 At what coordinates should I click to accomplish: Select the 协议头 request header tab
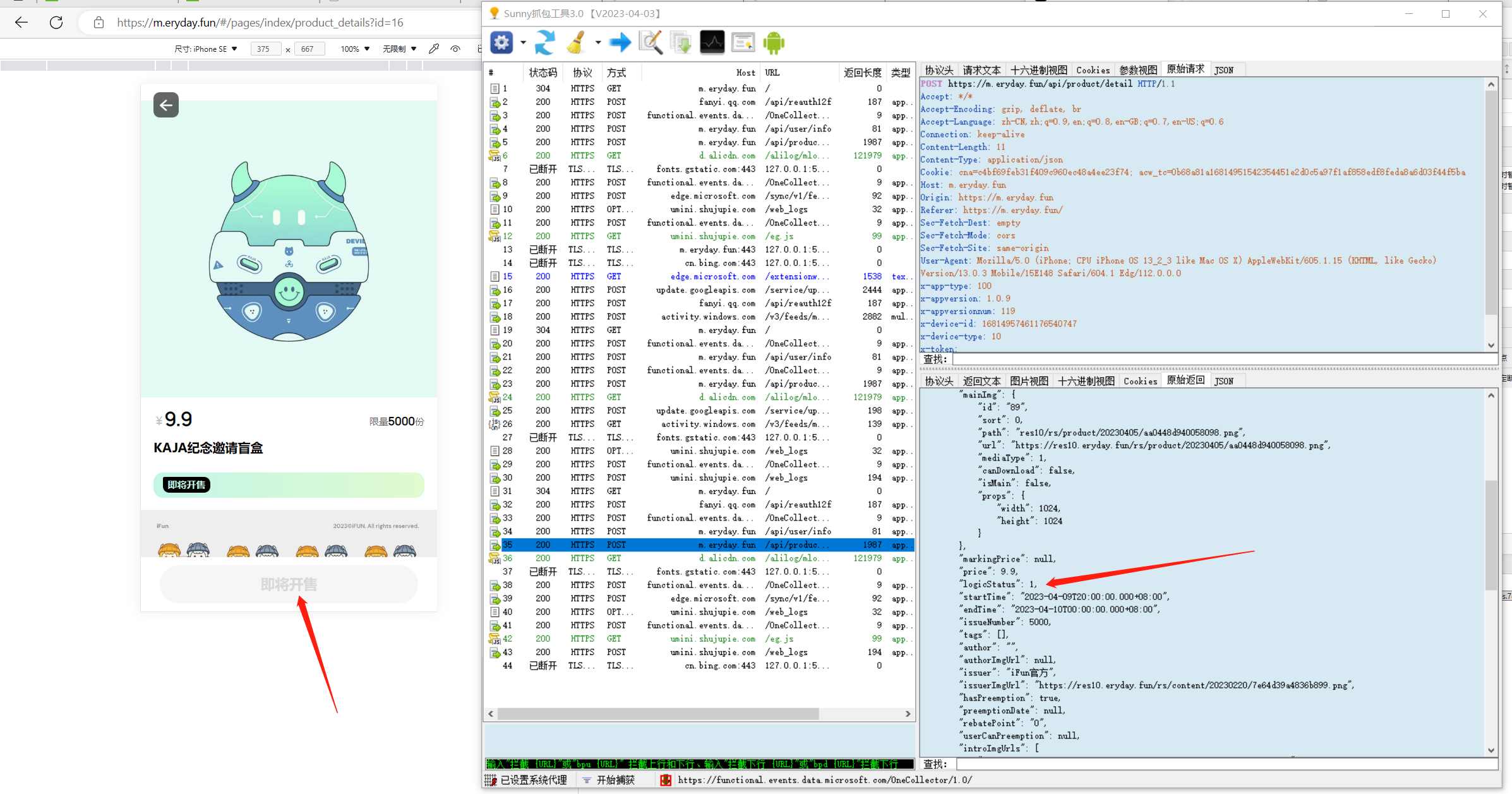(x=938, y=69)
